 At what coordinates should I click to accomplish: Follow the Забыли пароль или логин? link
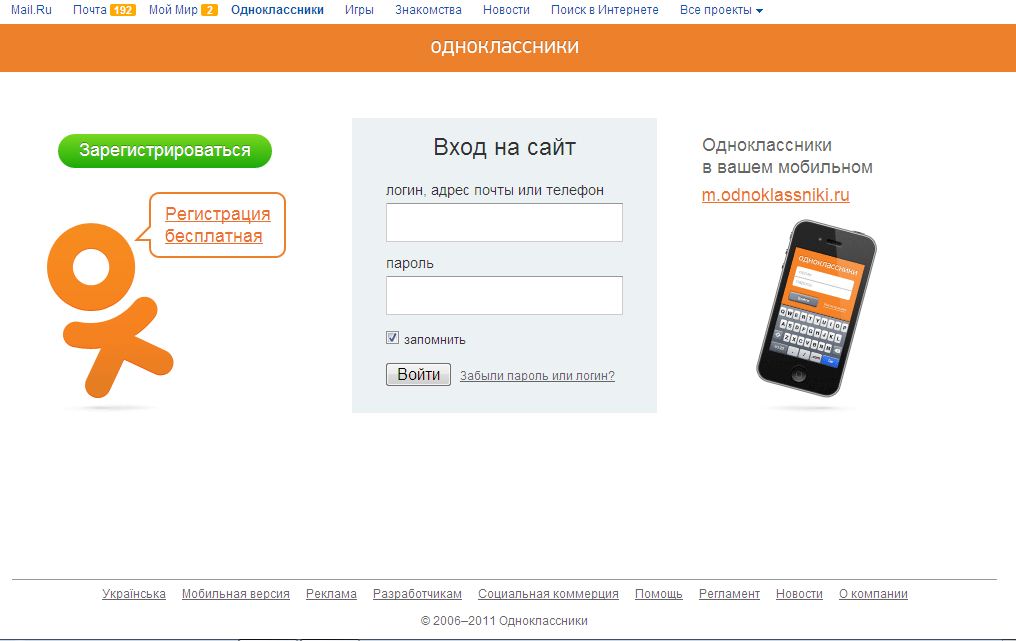click(x=537, y=376)
